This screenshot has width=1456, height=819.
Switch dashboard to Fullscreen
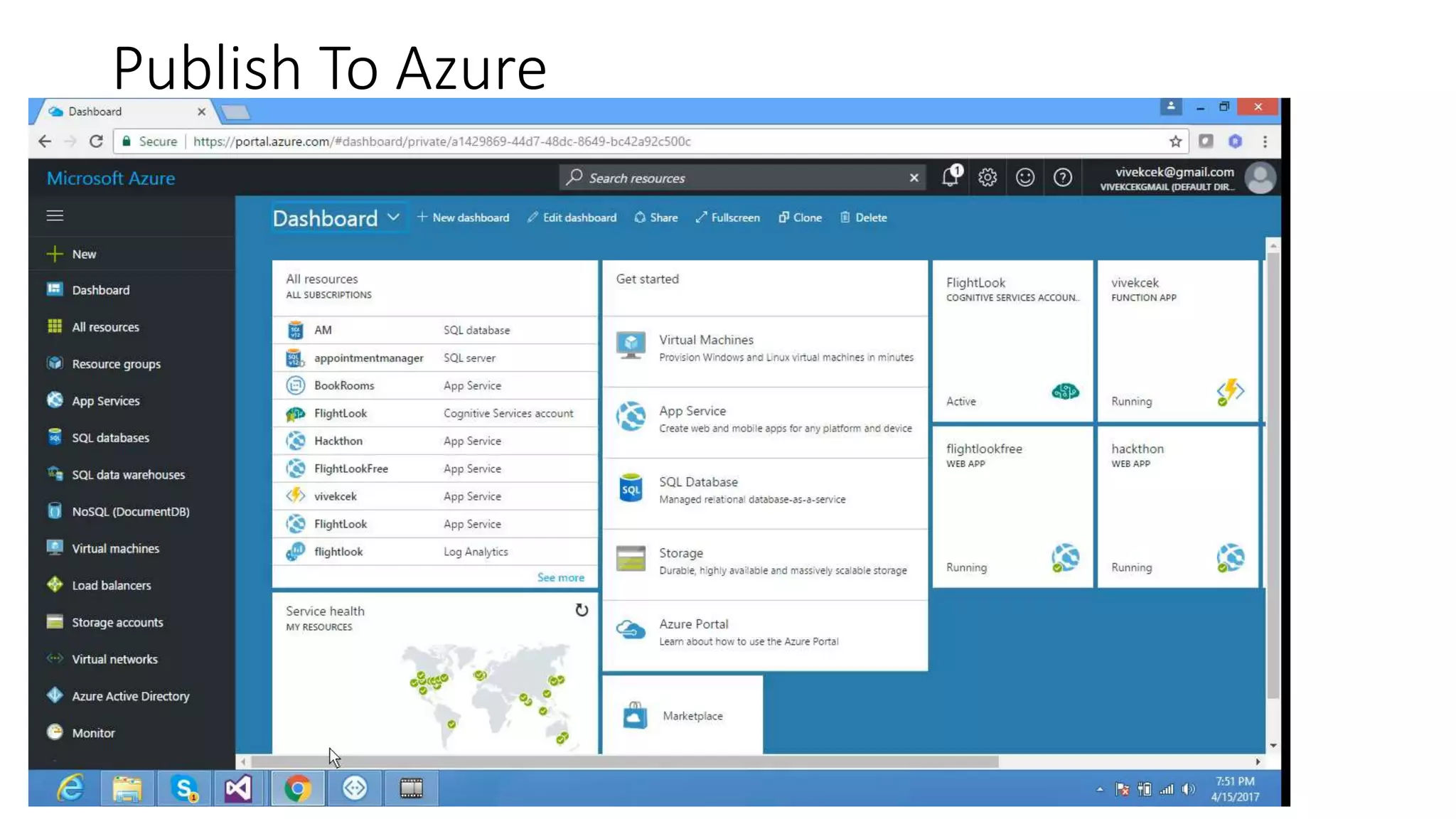[728, 218]
